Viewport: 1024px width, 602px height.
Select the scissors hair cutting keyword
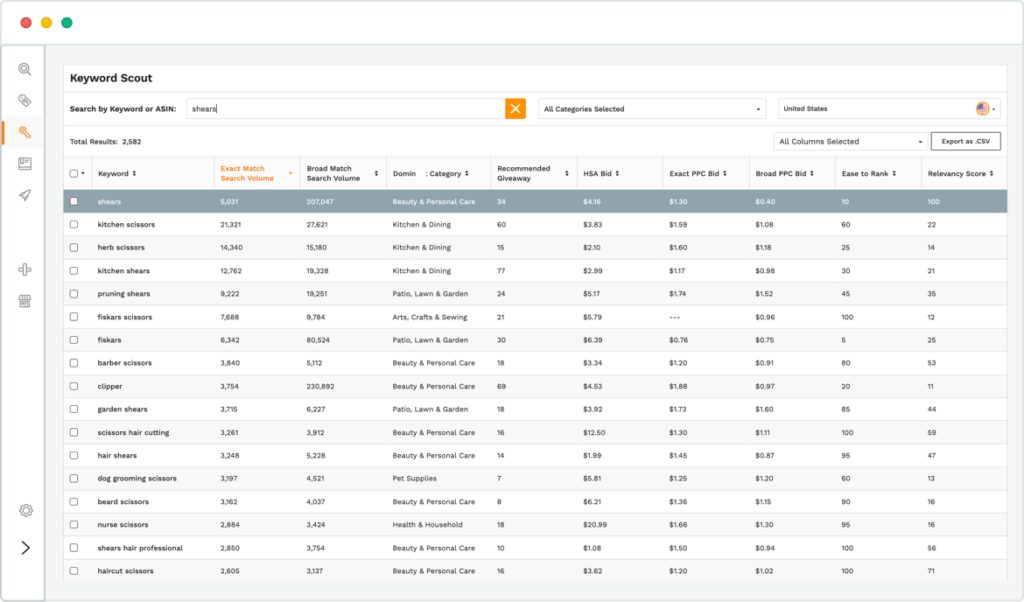click(133, 433)
